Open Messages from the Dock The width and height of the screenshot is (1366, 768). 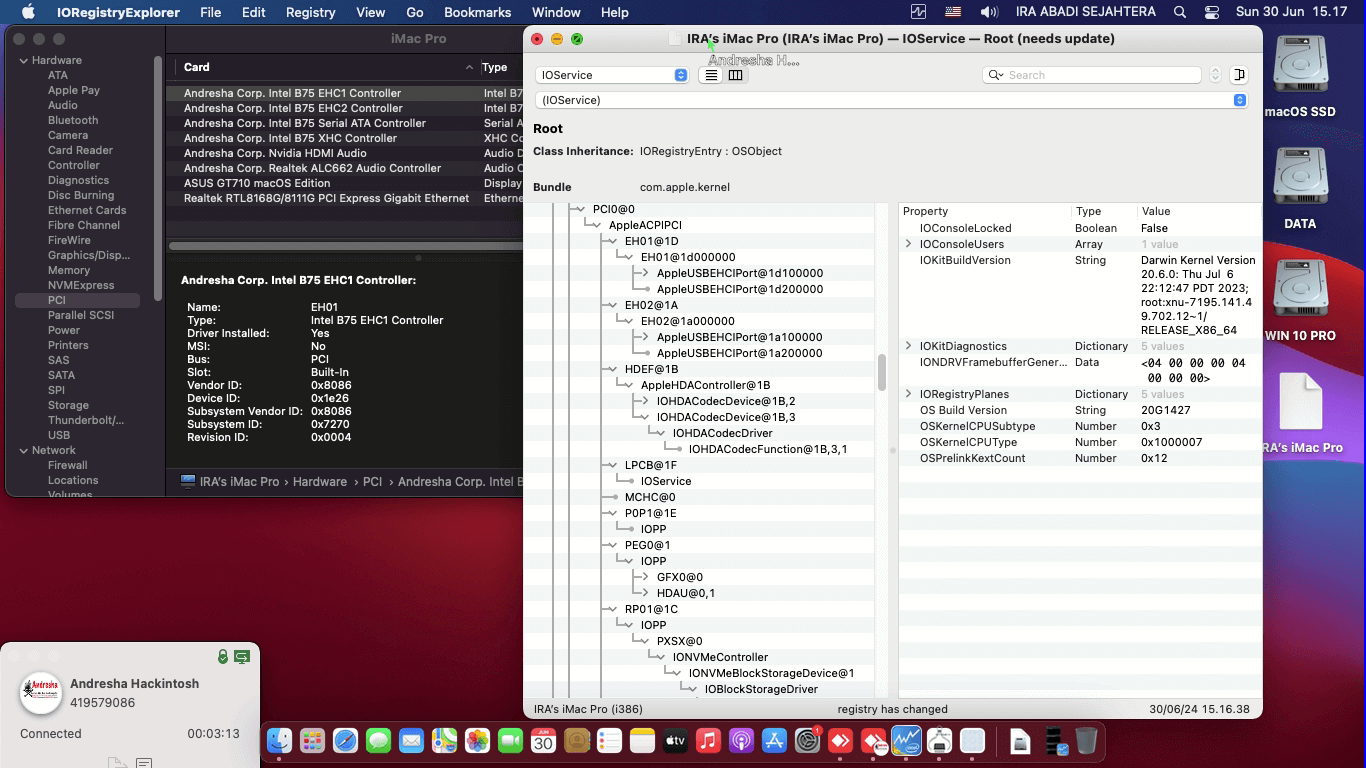378,741
